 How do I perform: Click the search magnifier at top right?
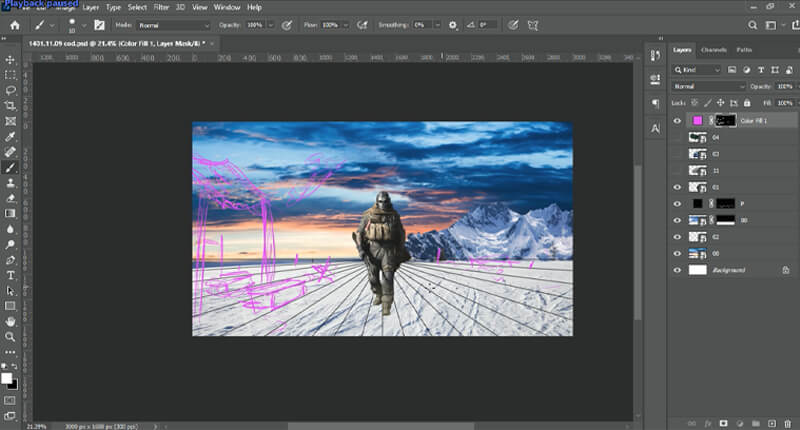click(753, 25)
